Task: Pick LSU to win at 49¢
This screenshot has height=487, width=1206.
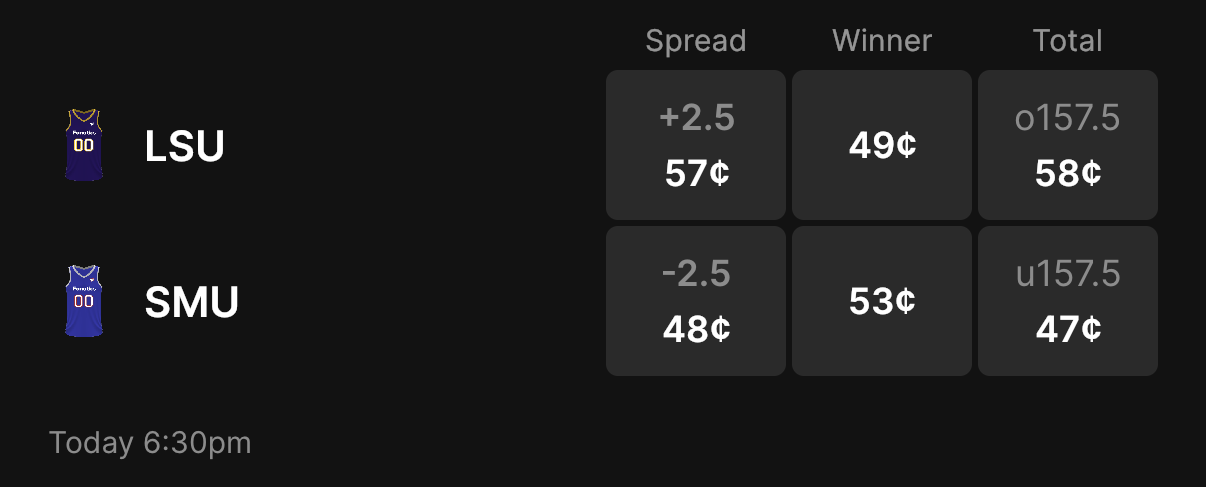Action: [x=882, y=145]
